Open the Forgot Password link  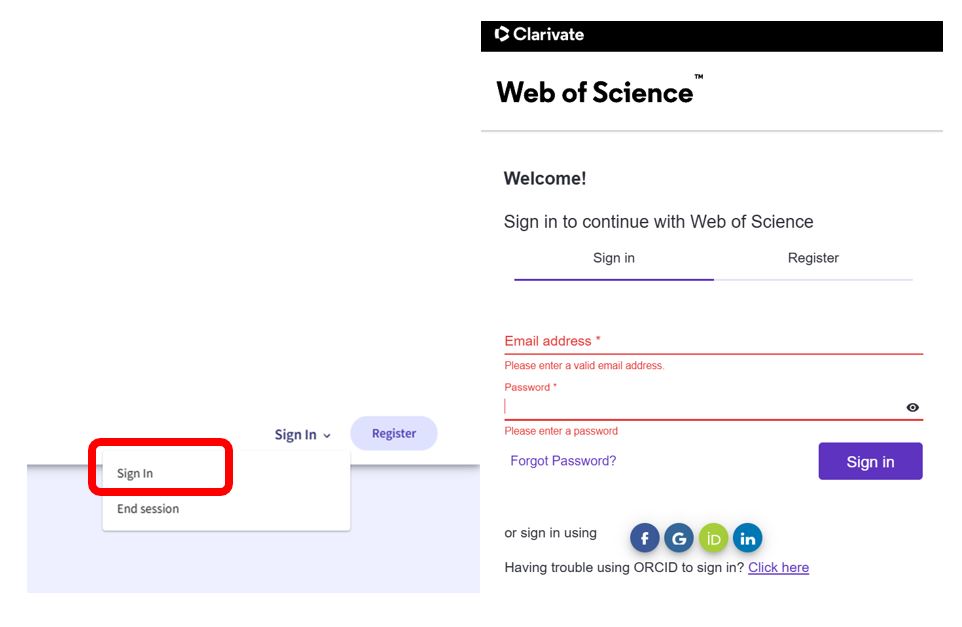pyautogui.click(x=563, y=461)
